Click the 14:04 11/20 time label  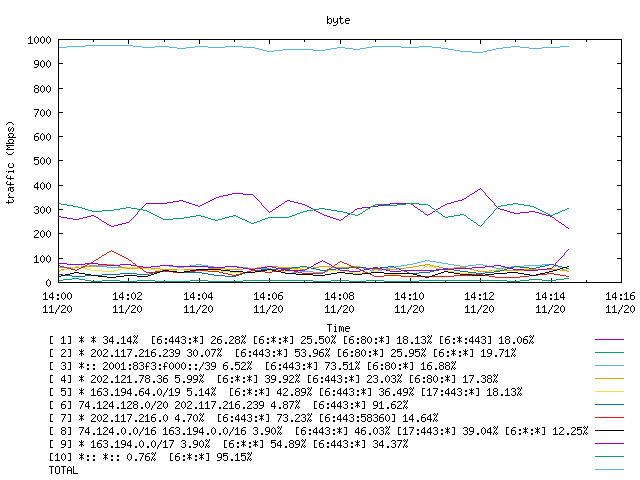[x=198, y=302]
